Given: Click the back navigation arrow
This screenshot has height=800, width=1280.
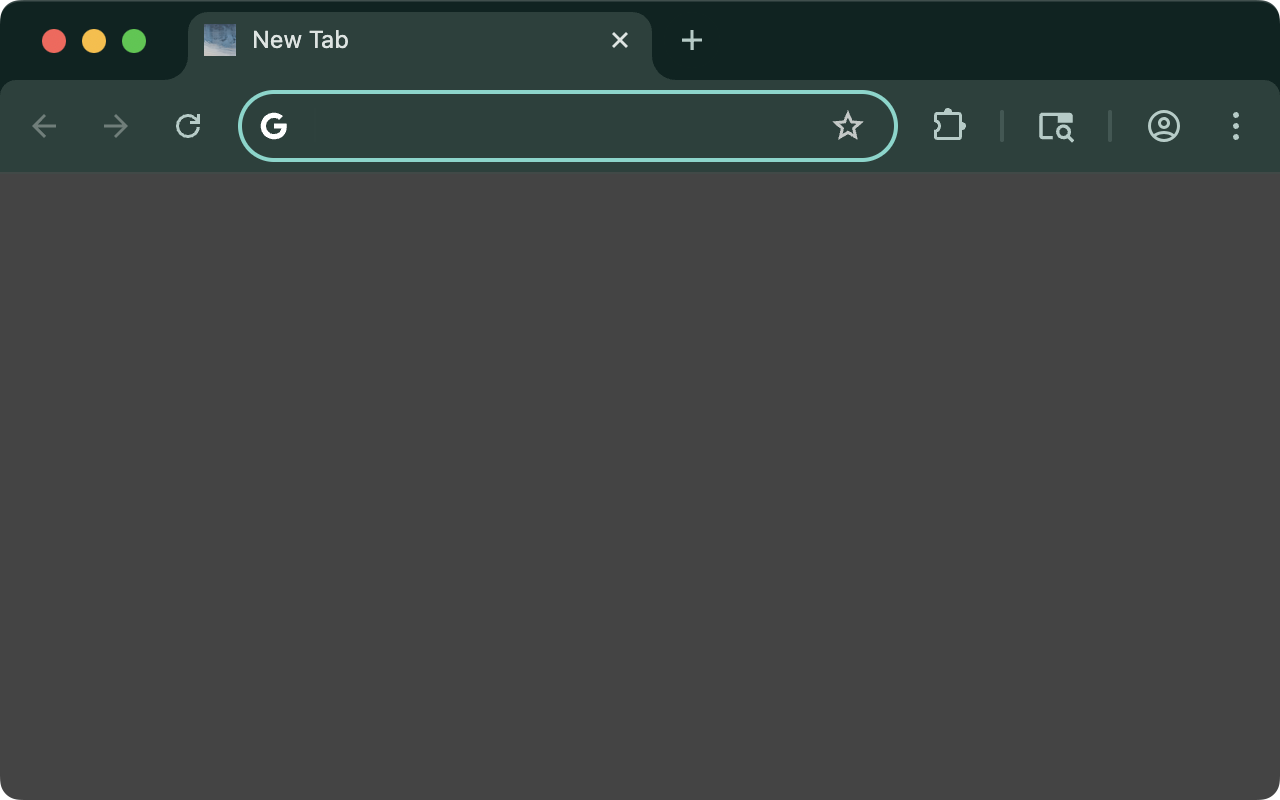Looking at the screenshot, I should tap(44, 126).
